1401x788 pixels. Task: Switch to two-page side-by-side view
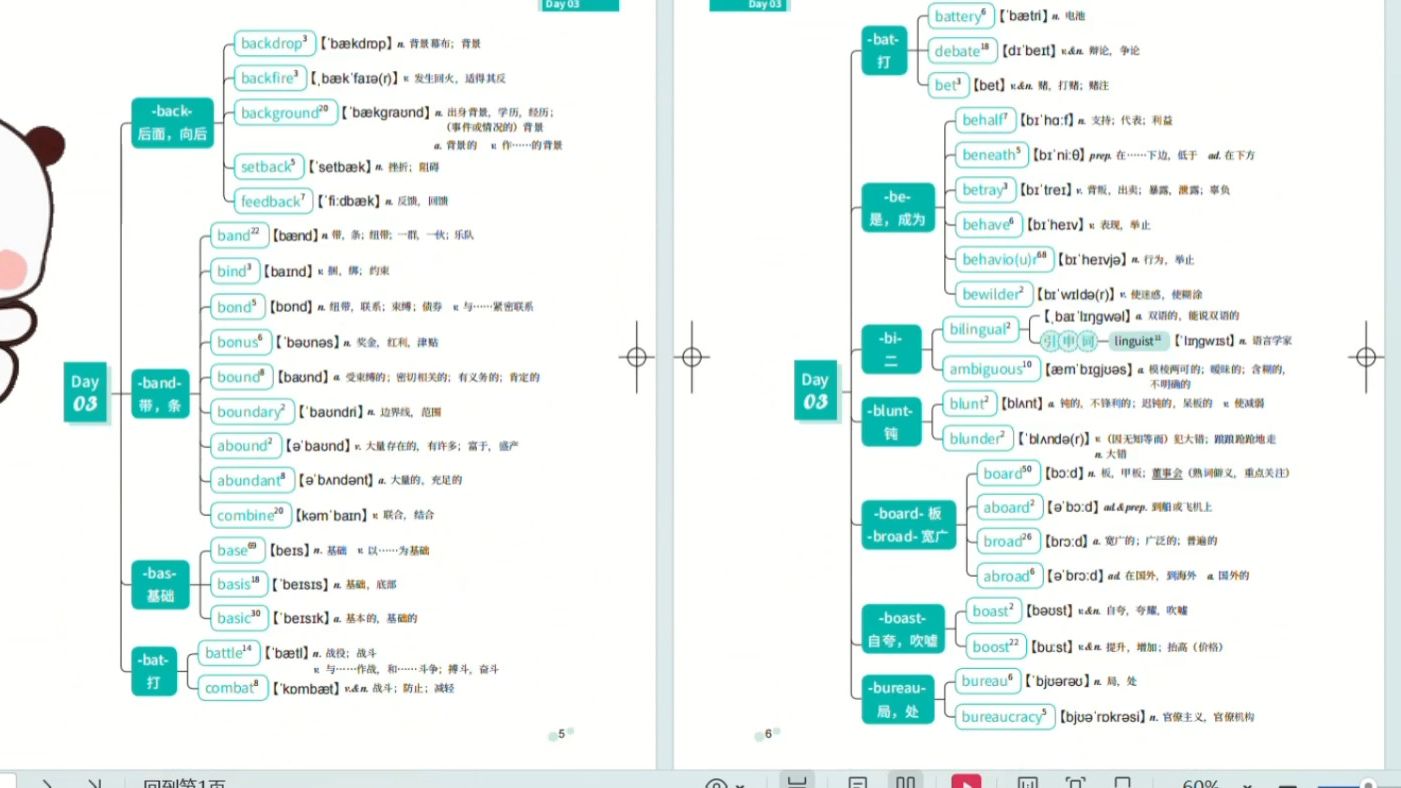point(905,781)
